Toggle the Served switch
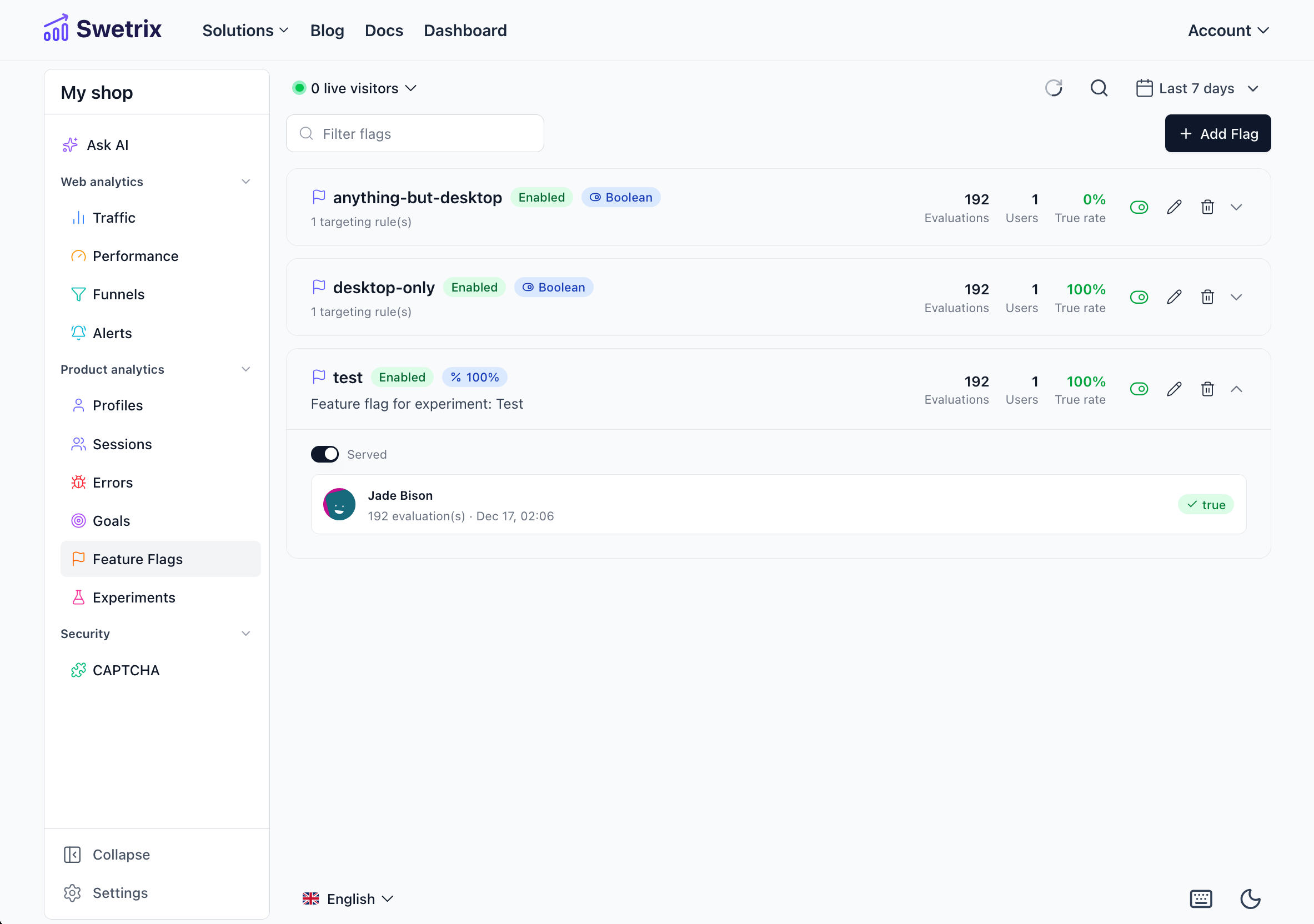1314x924 pixels. pos(324,454)
